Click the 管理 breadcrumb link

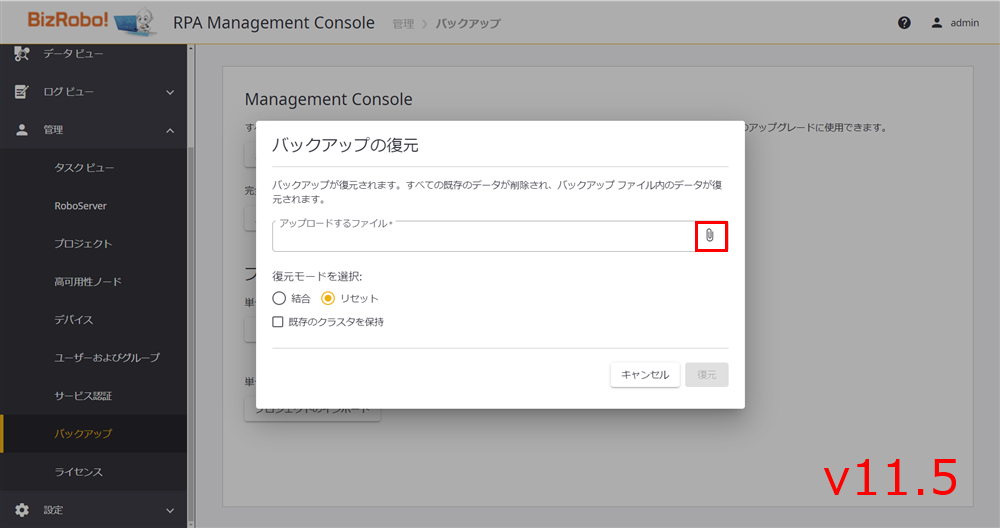click(x=403, y=24)
